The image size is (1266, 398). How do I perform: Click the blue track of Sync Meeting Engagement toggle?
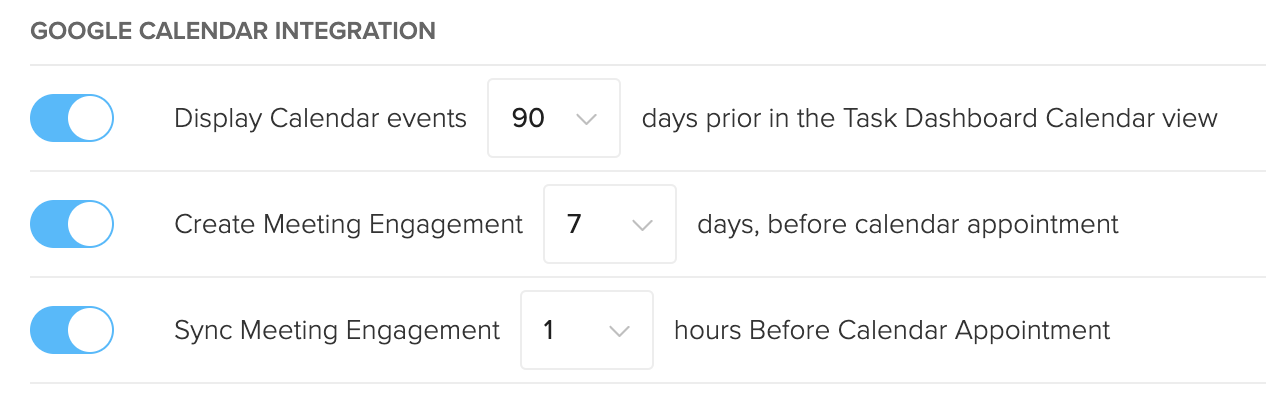point(49,330)
